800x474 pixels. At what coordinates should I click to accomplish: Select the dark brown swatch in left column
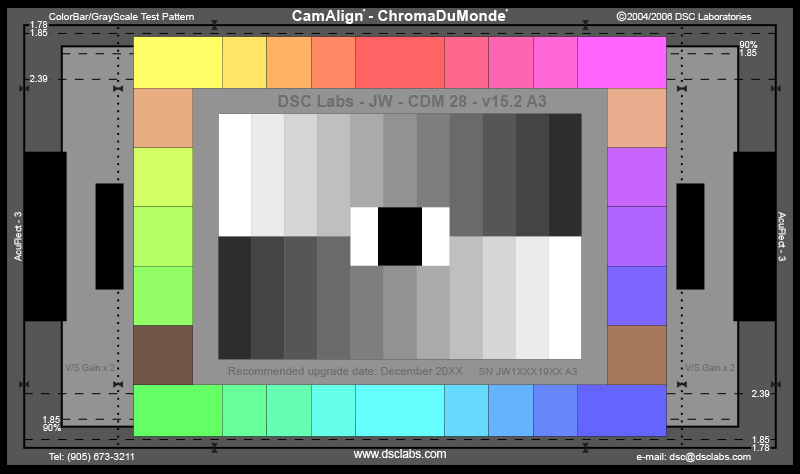click(x=163, y=355)
